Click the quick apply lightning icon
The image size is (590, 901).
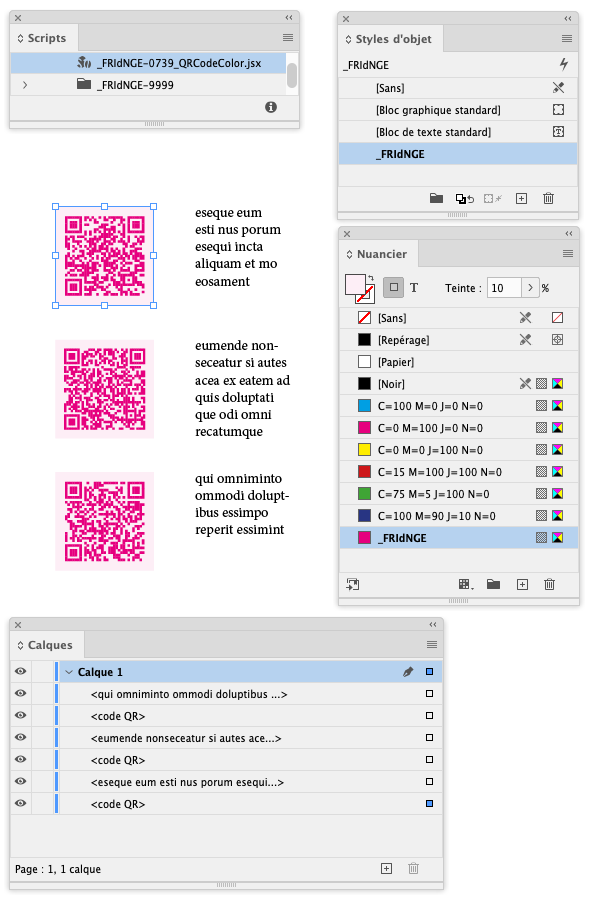point(564,64)
